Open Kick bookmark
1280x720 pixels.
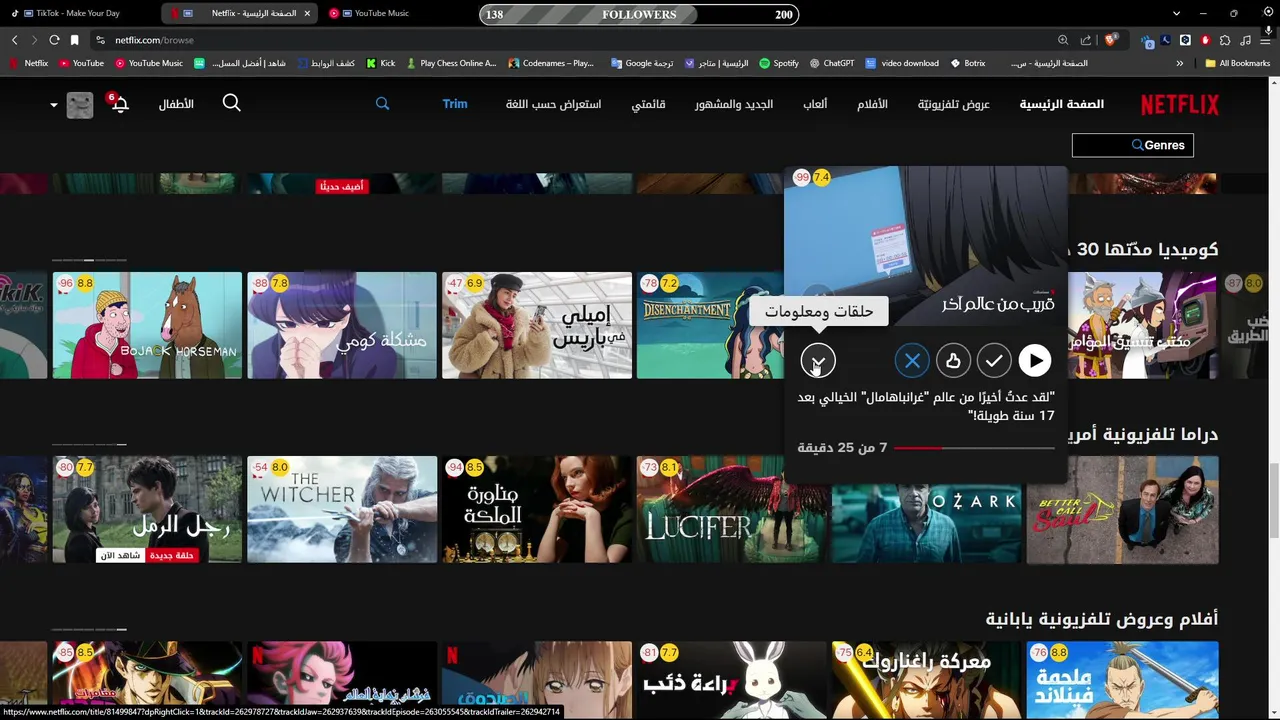(380, 63)
